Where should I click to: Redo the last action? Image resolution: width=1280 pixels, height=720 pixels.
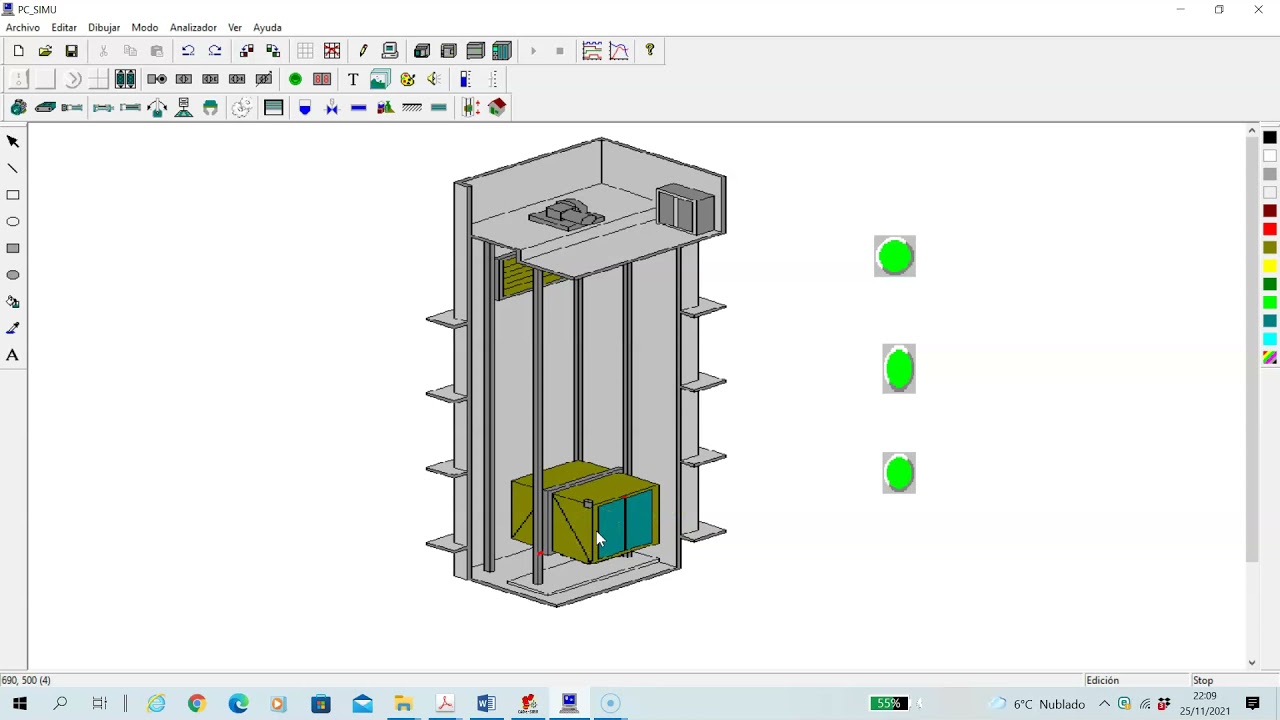(215, 51)
